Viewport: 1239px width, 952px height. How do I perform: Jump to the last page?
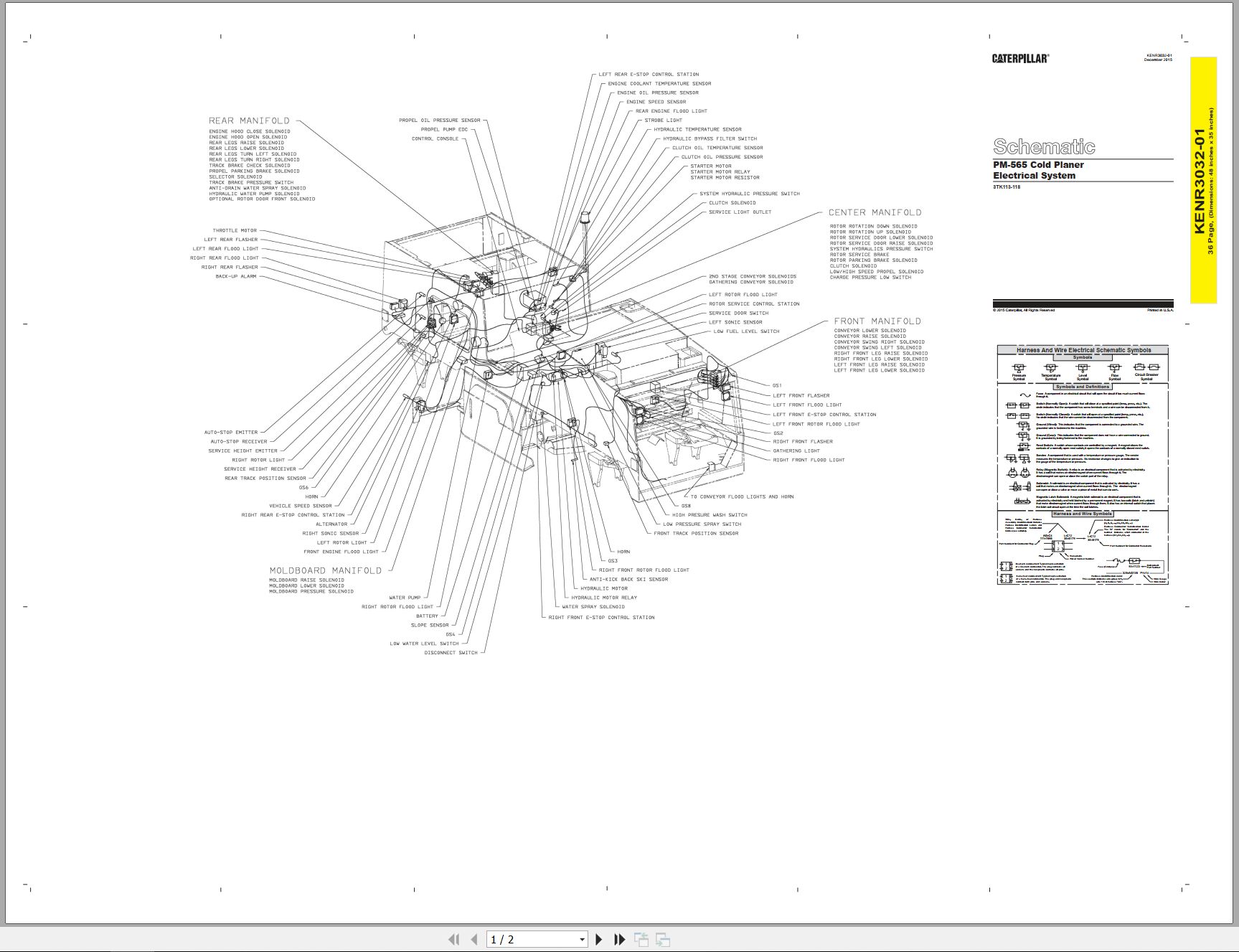(x=620, y=939)
